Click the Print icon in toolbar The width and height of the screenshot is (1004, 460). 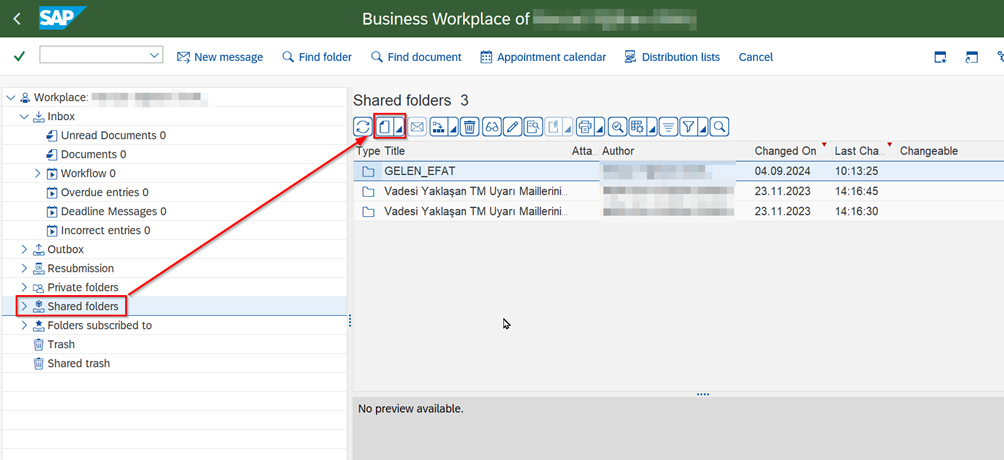585,127
